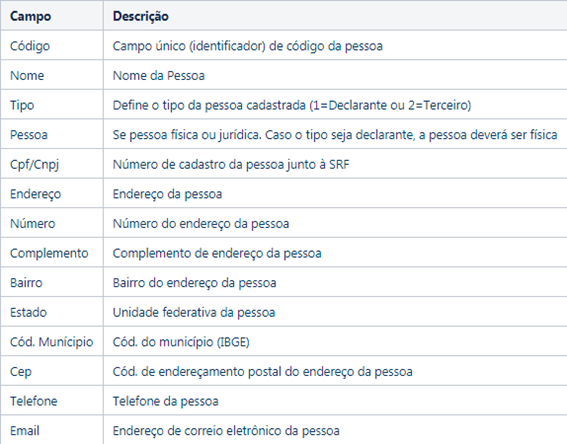The width and height of the screenshot is (567, 444).
Task: Click the 'Unidade federativa da pessoa' description
Action: [x=194, y=312]
